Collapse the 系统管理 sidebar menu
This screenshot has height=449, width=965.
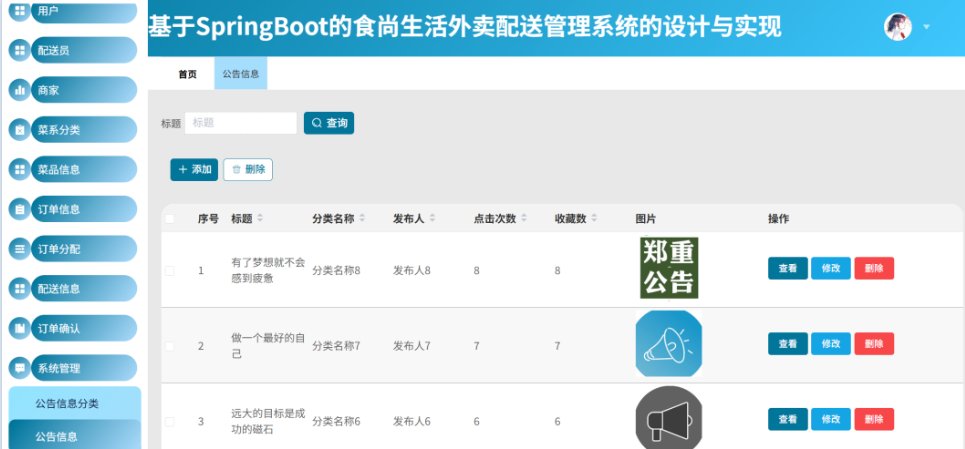pyautogui.click(x=84, y=368)
